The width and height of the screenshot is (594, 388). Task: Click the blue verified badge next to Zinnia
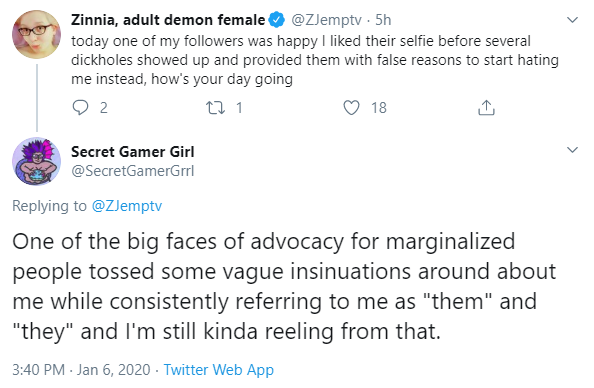pyautogui.click(x=277, y=20)
